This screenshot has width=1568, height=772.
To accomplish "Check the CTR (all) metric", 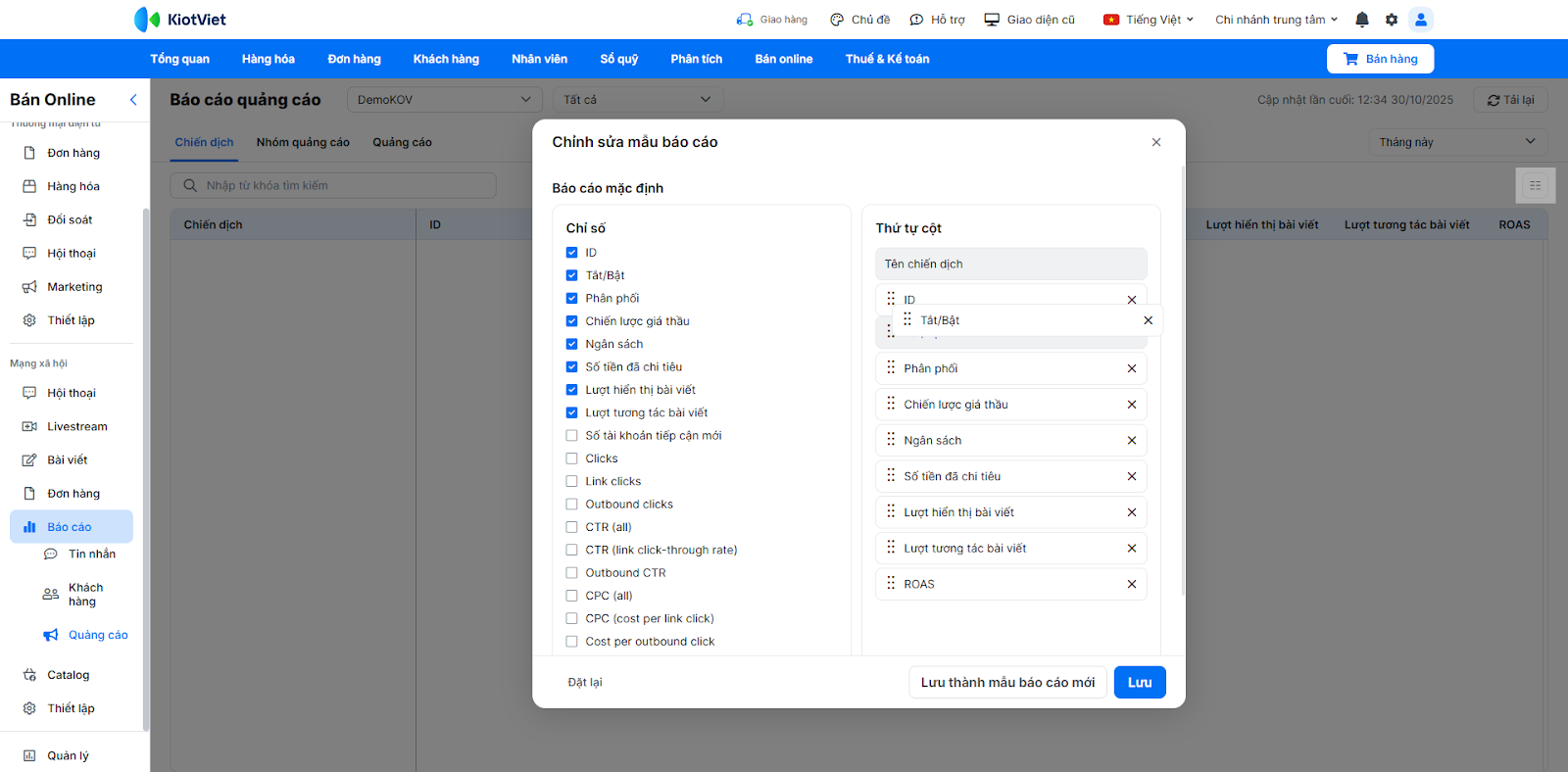I will point(571,527).
